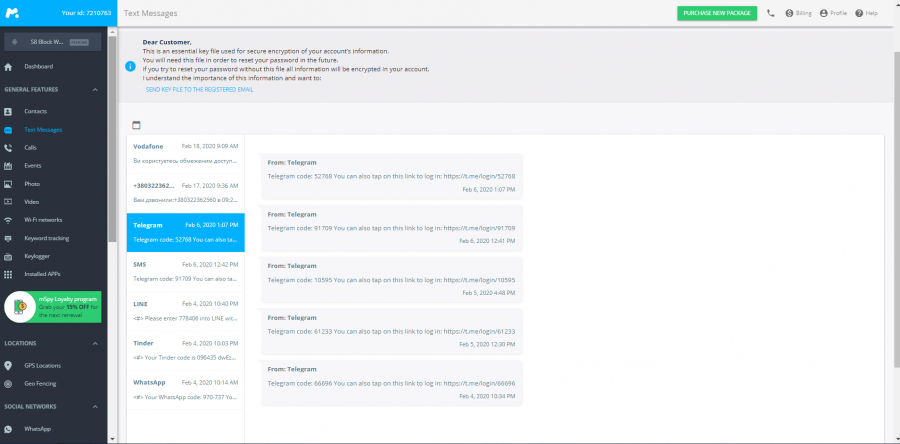Click the phone icon in top bar
The image size is (900, 444).
click(770, 13)
